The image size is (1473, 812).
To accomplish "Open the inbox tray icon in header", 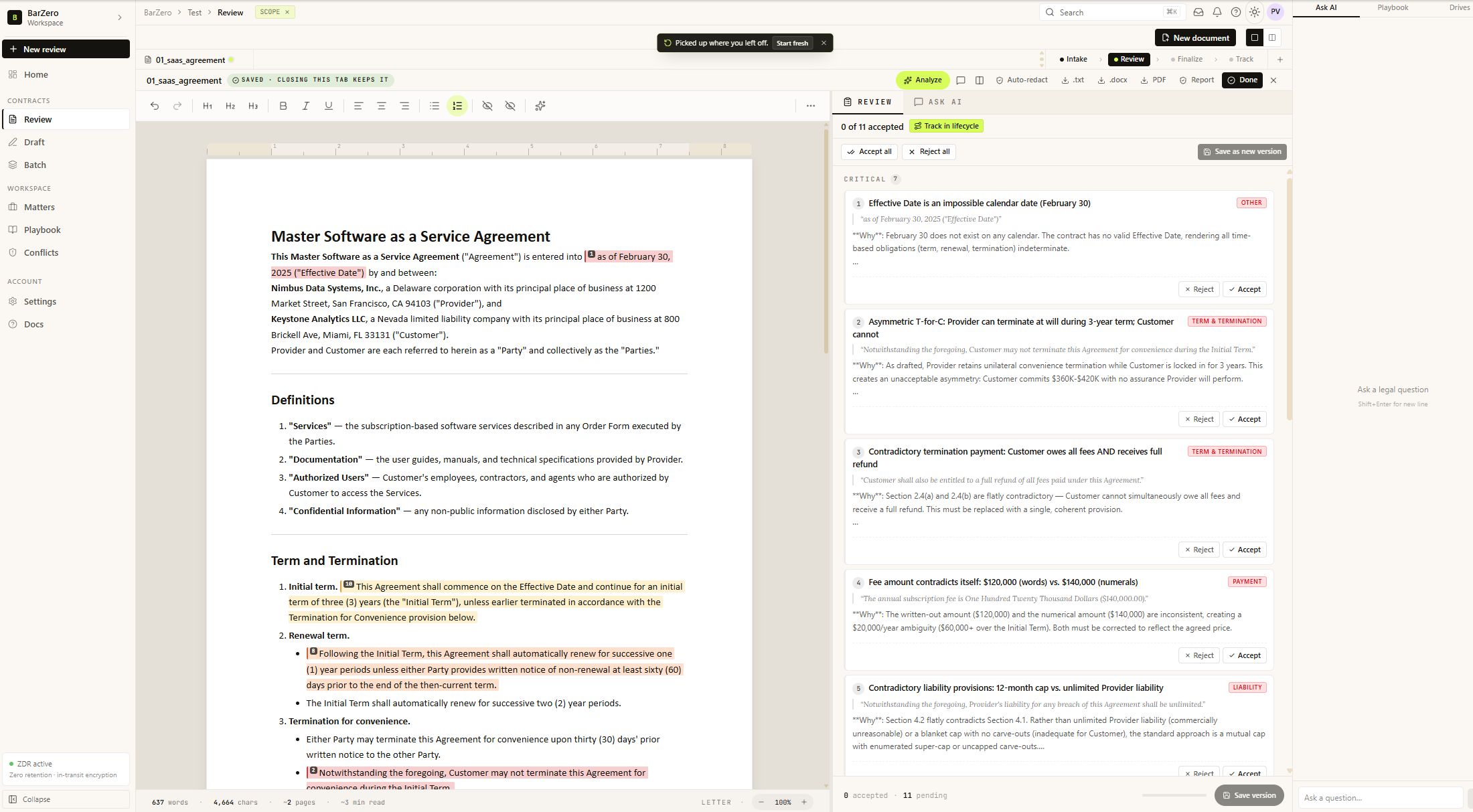I will (x=1198, y=12).
